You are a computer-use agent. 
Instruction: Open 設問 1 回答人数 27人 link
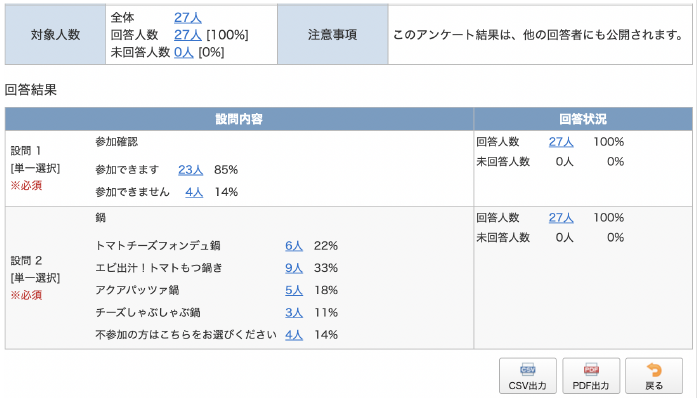561,142
